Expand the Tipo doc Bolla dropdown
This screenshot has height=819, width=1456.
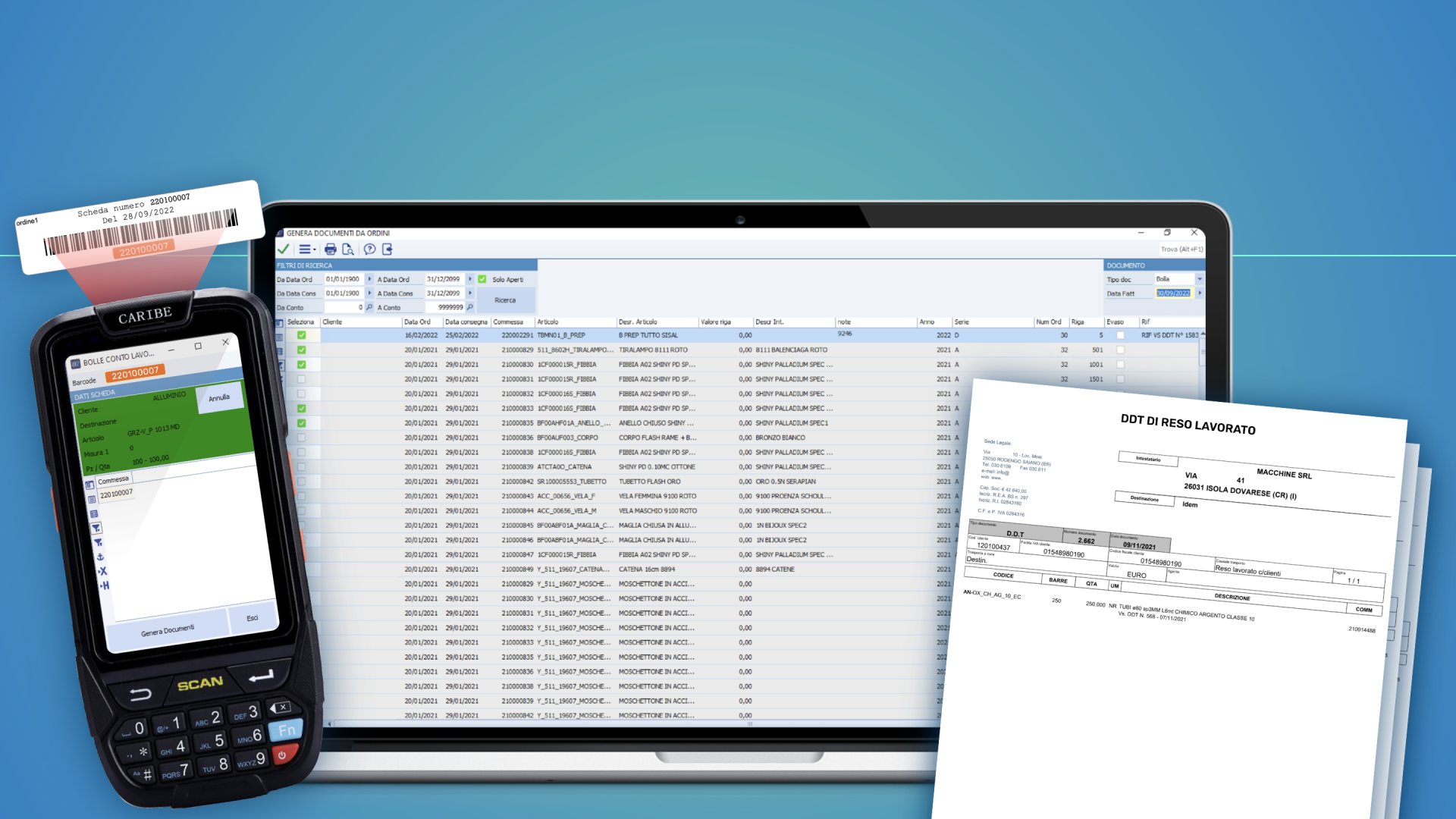point(1199,279)
